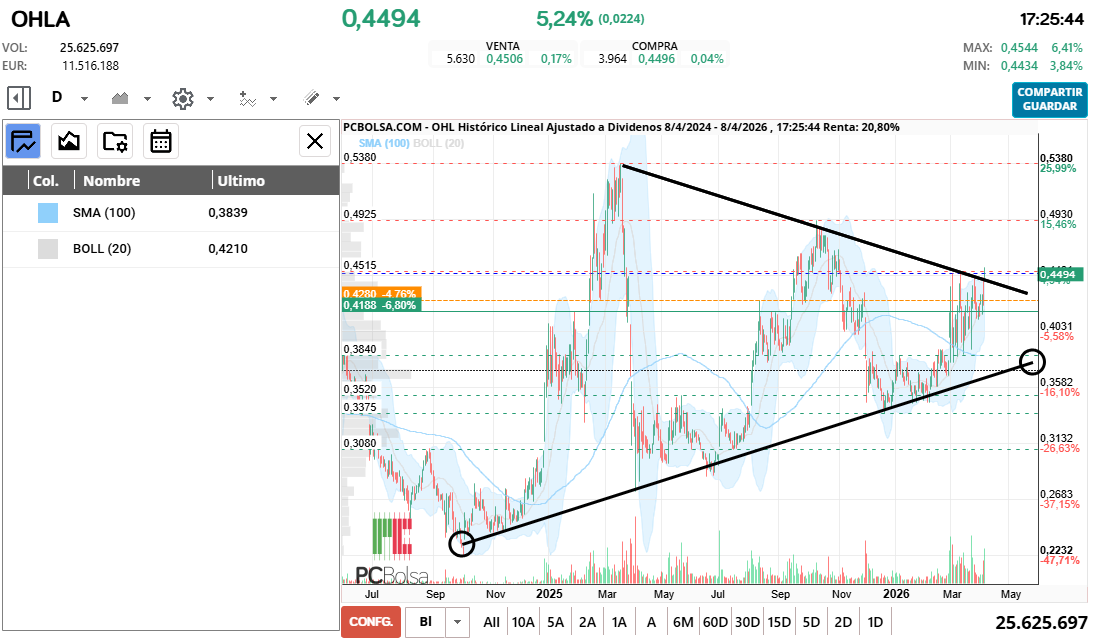
Task: Open the period dropdown arrow next to D
Action: pos(84,98)
